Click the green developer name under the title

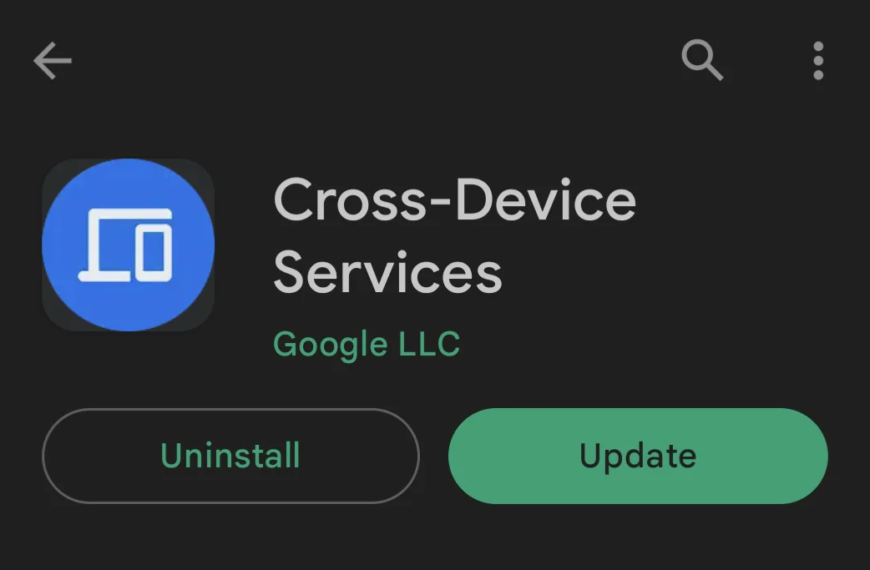tap(366, 345)
